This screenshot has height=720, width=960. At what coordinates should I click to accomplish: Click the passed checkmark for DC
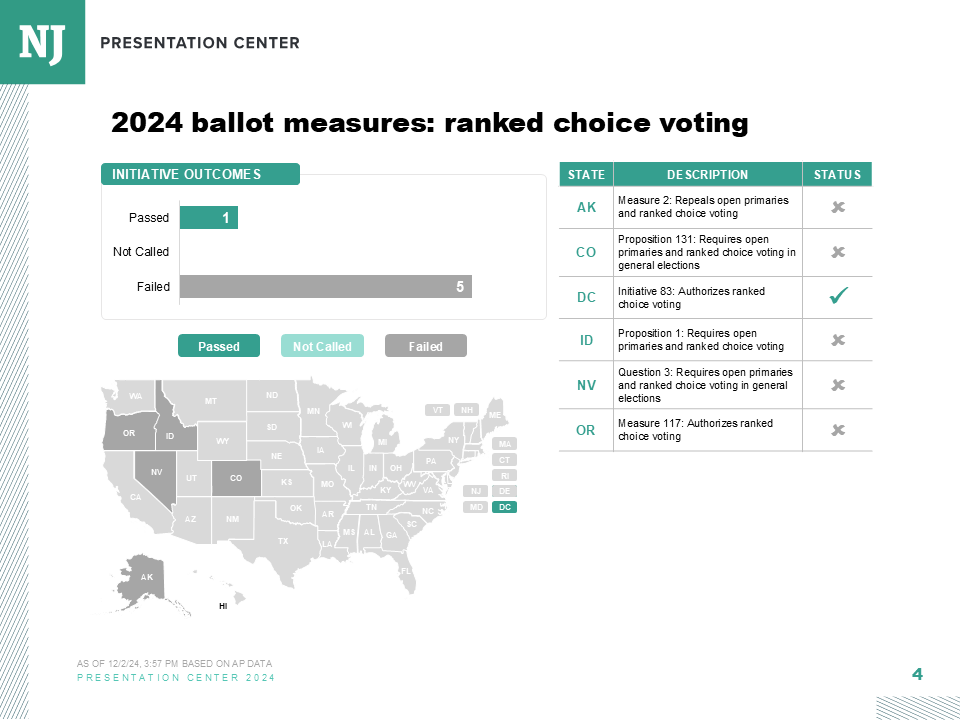tap(838, 296)
